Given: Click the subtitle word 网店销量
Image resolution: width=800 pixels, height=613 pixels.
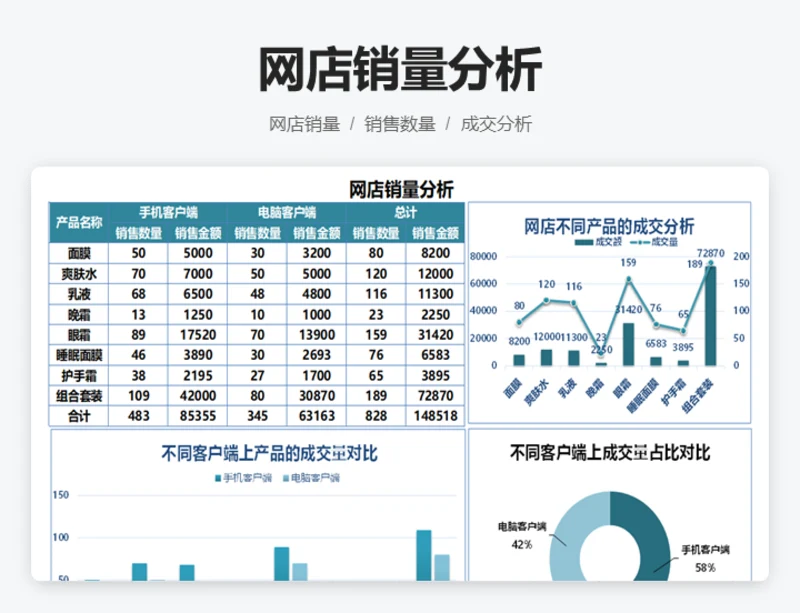Looking at the screenshot, I should pos(305,124).
